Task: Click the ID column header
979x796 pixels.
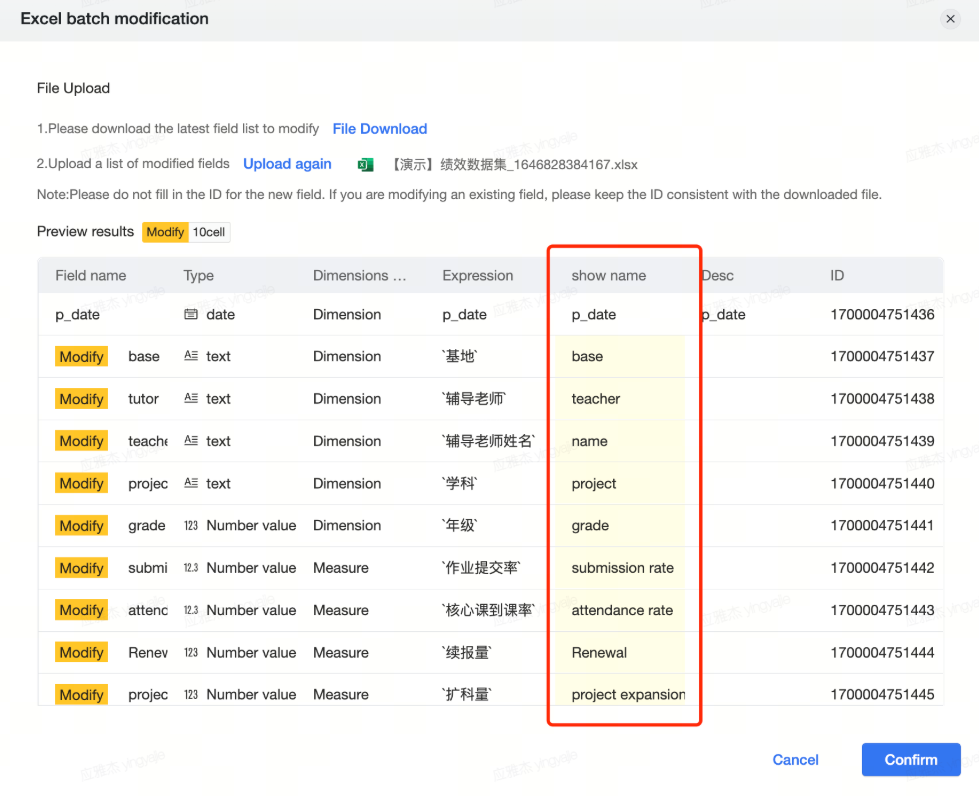Action: coord(837,275)
